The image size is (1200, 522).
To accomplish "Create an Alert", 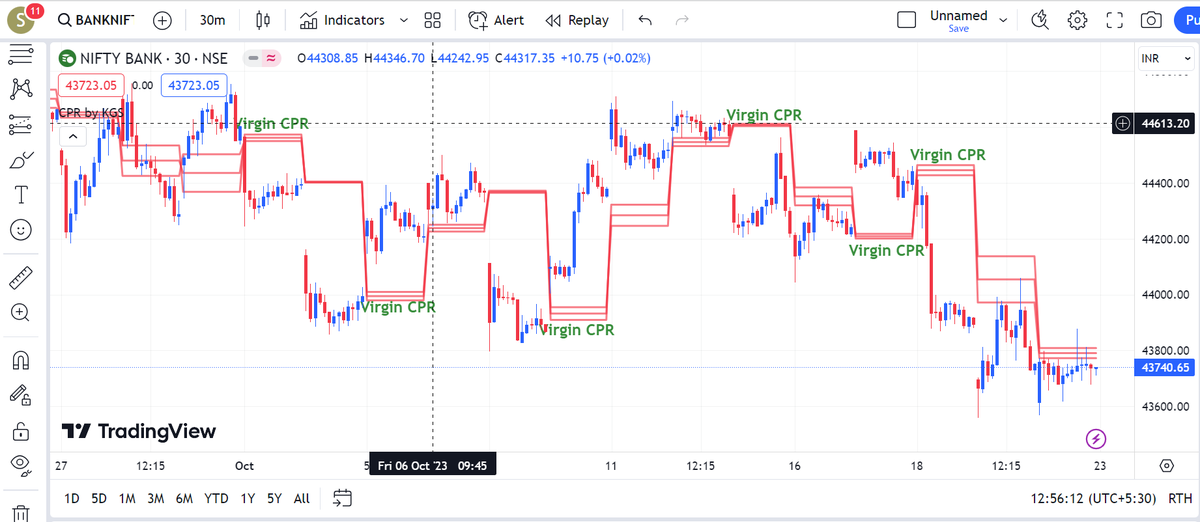I will point(496,20).
